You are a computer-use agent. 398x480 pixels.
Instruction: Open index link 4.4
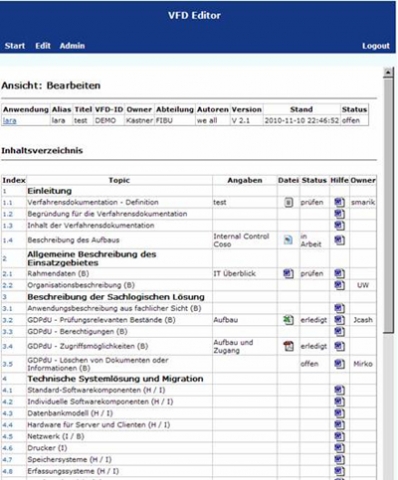(7, 425)
